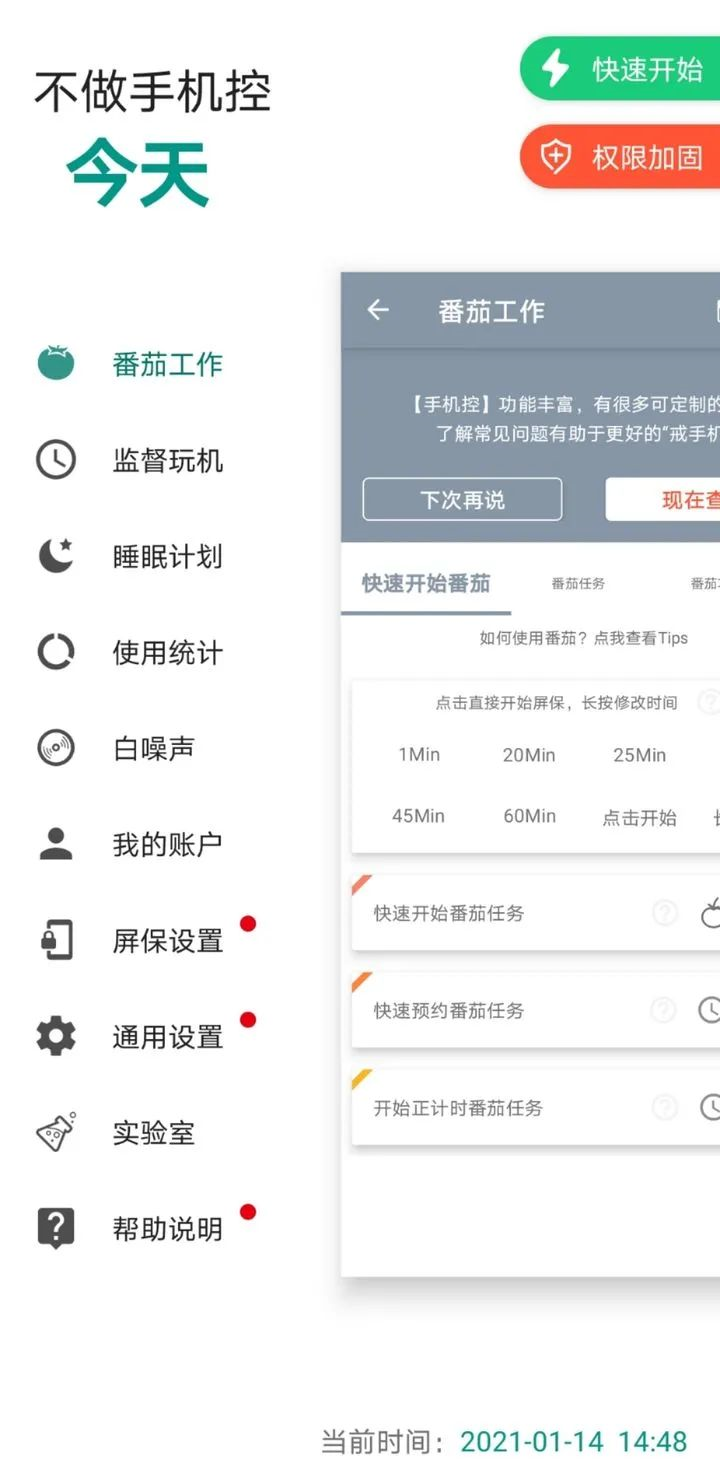Open 睡眠计划 moon icon
This screenshot has width=720, height=1481.
coord(56,556)
